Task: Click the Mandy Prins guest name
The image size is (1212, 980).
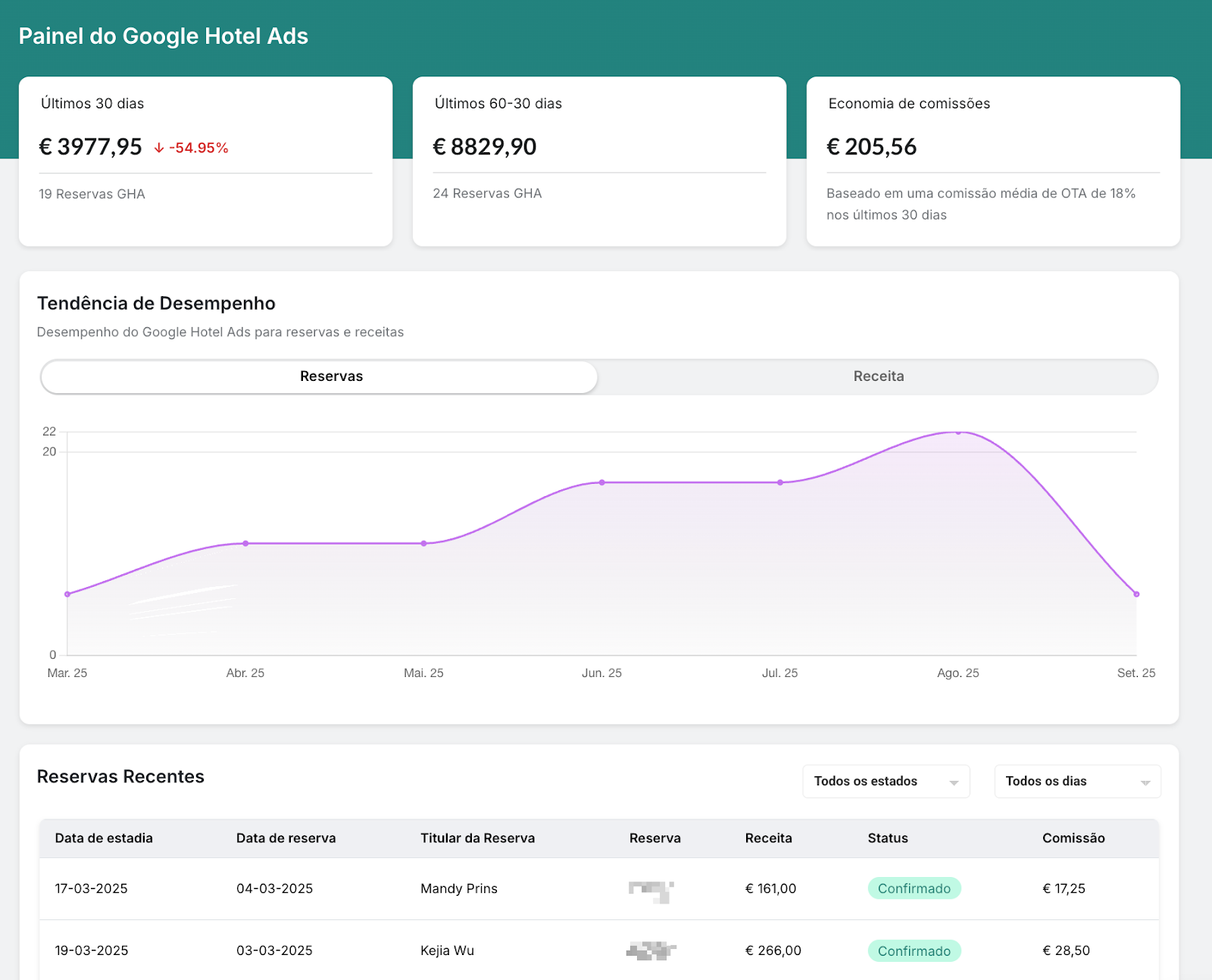Action: (x=459, y=888)
